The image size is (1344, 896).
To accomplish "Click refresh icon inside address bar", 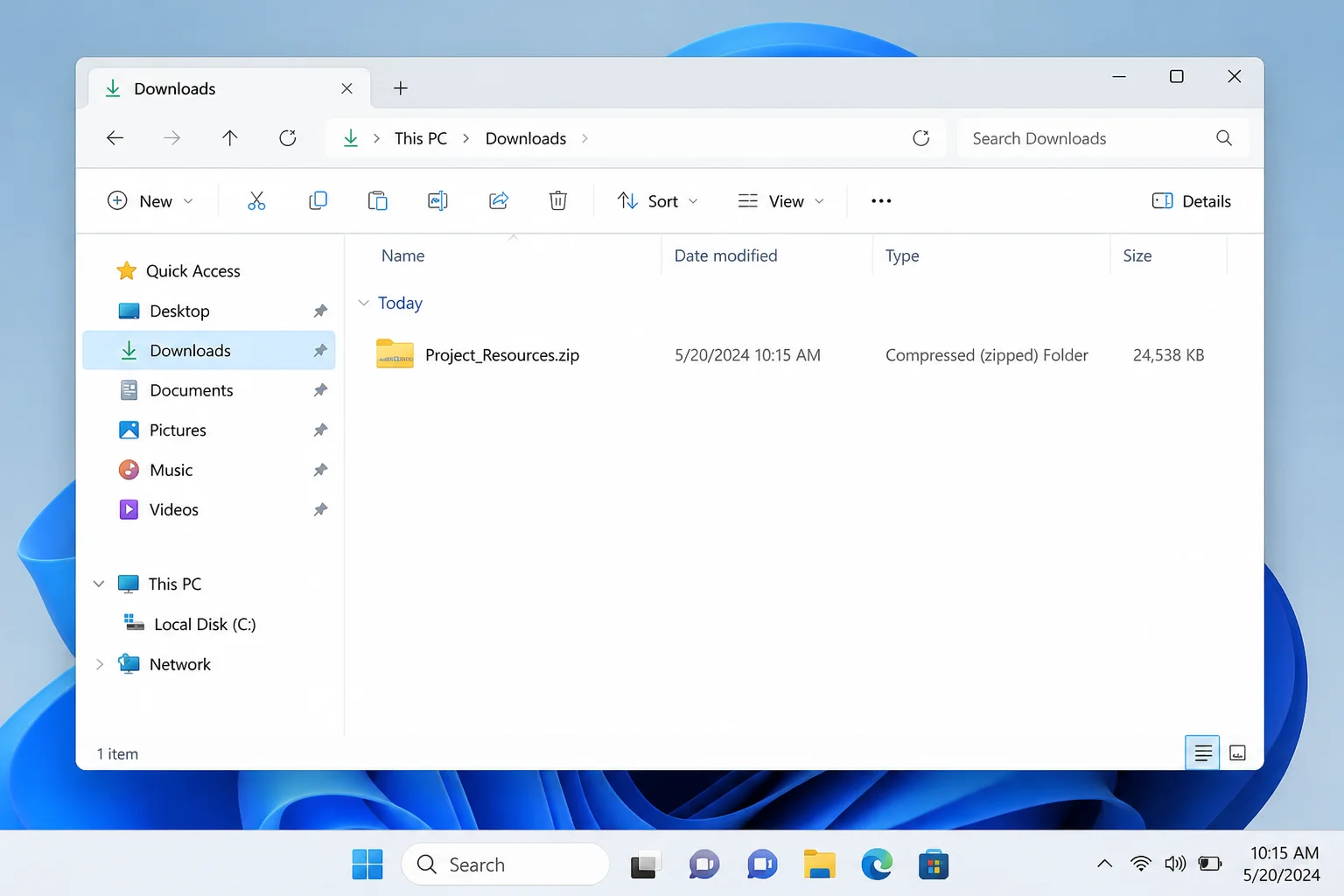I will click(x=921, y=138).
